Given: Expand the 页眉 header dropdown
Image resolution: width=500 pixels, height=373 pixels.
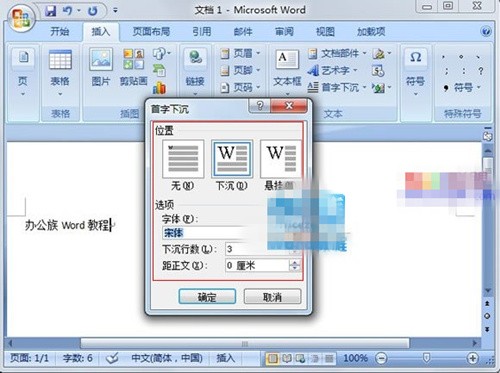Looking at the screenshot, I should tap(258, 53).
